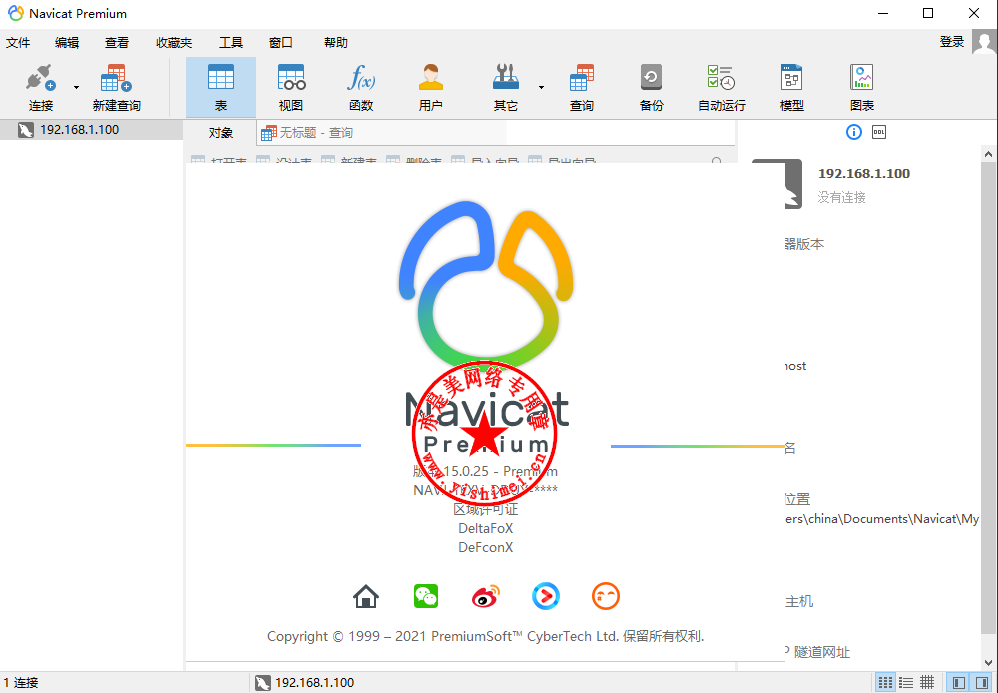
Task: Select the Backup (备份) toolbar icon
Action: [651, 78]
